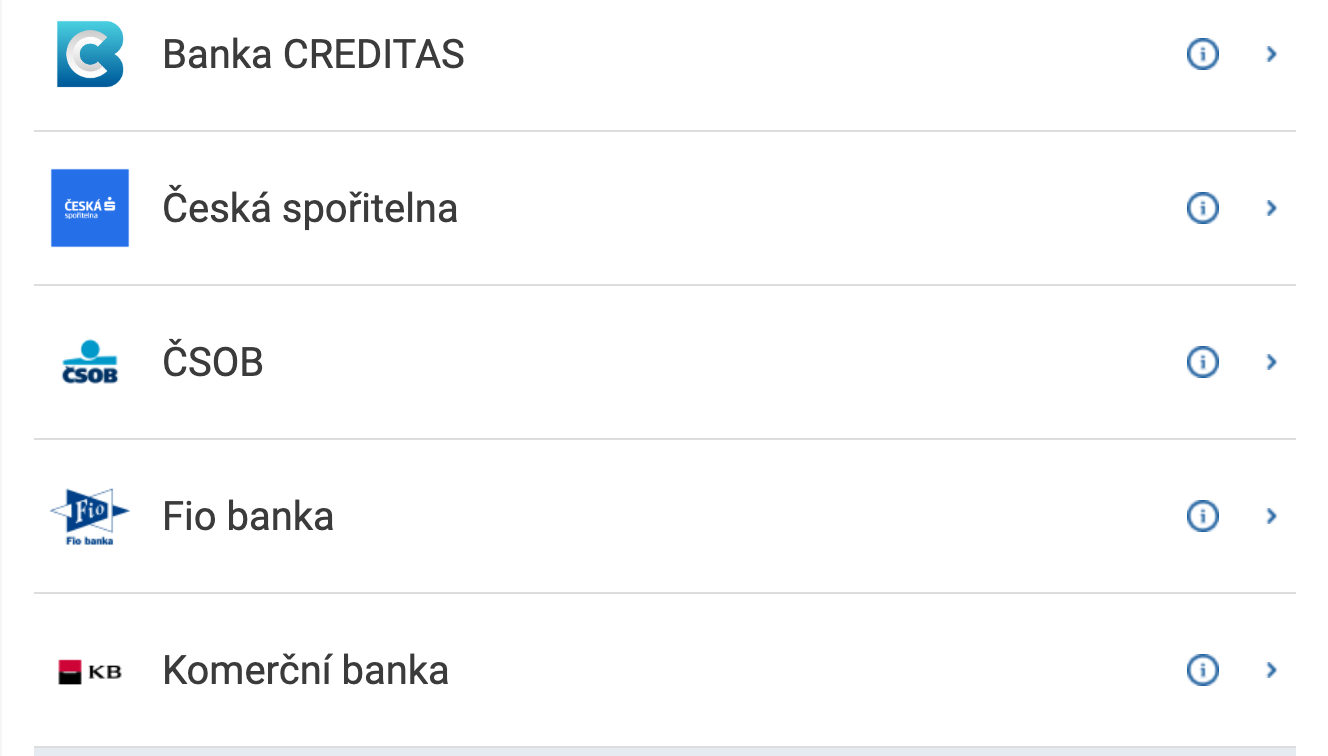
Task: Click info icon beside Komerční banka
Action: [1202, 670]
